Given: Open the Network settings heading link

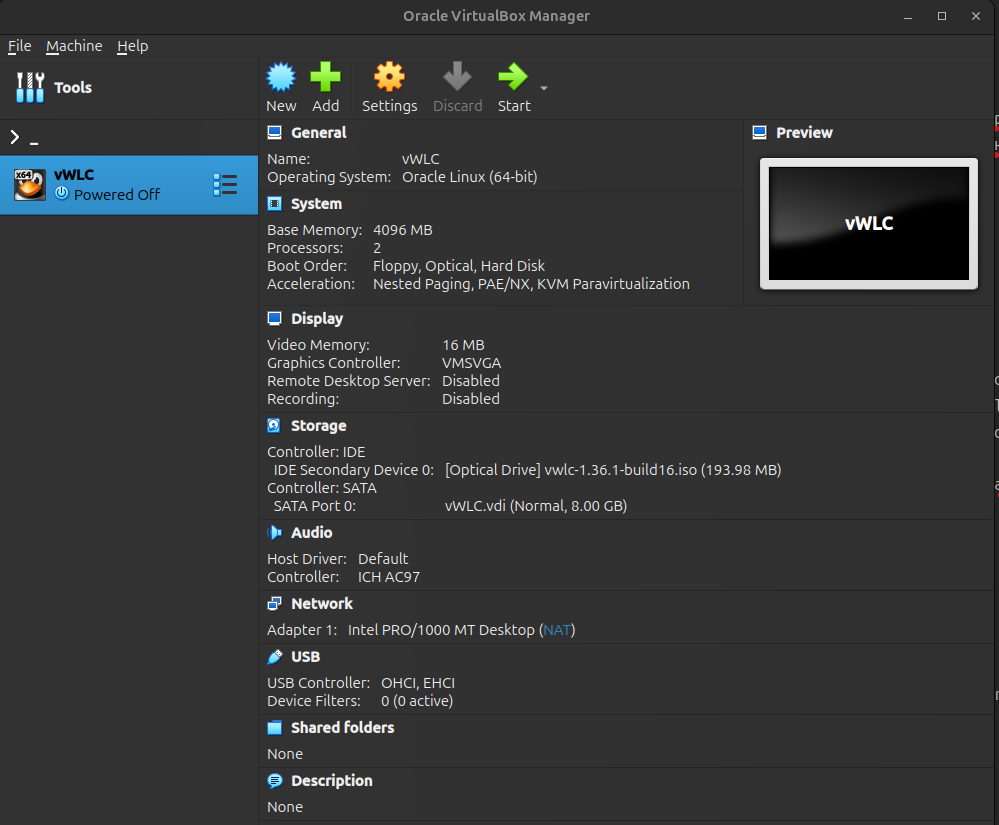Looking at the screenshot, I should tap(322, 603).
